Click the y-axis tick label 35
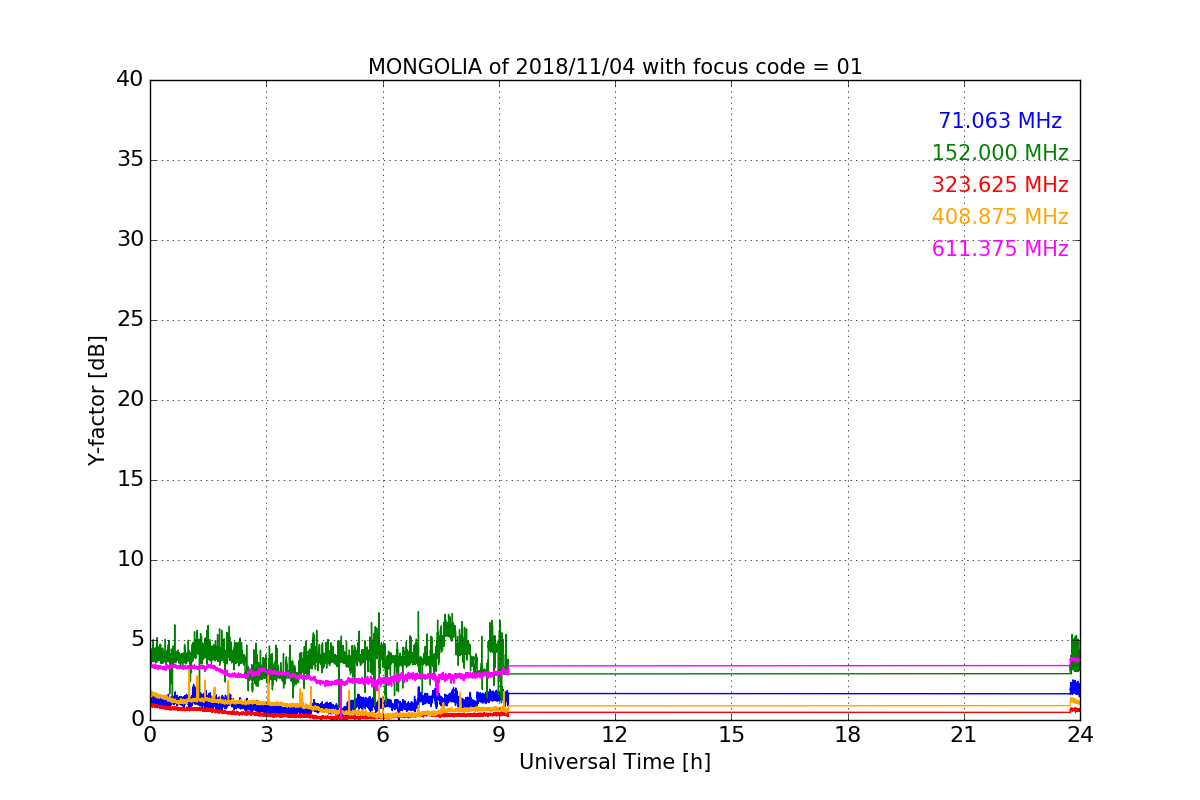Screen dimensions: 1200x800 (130, 160)
